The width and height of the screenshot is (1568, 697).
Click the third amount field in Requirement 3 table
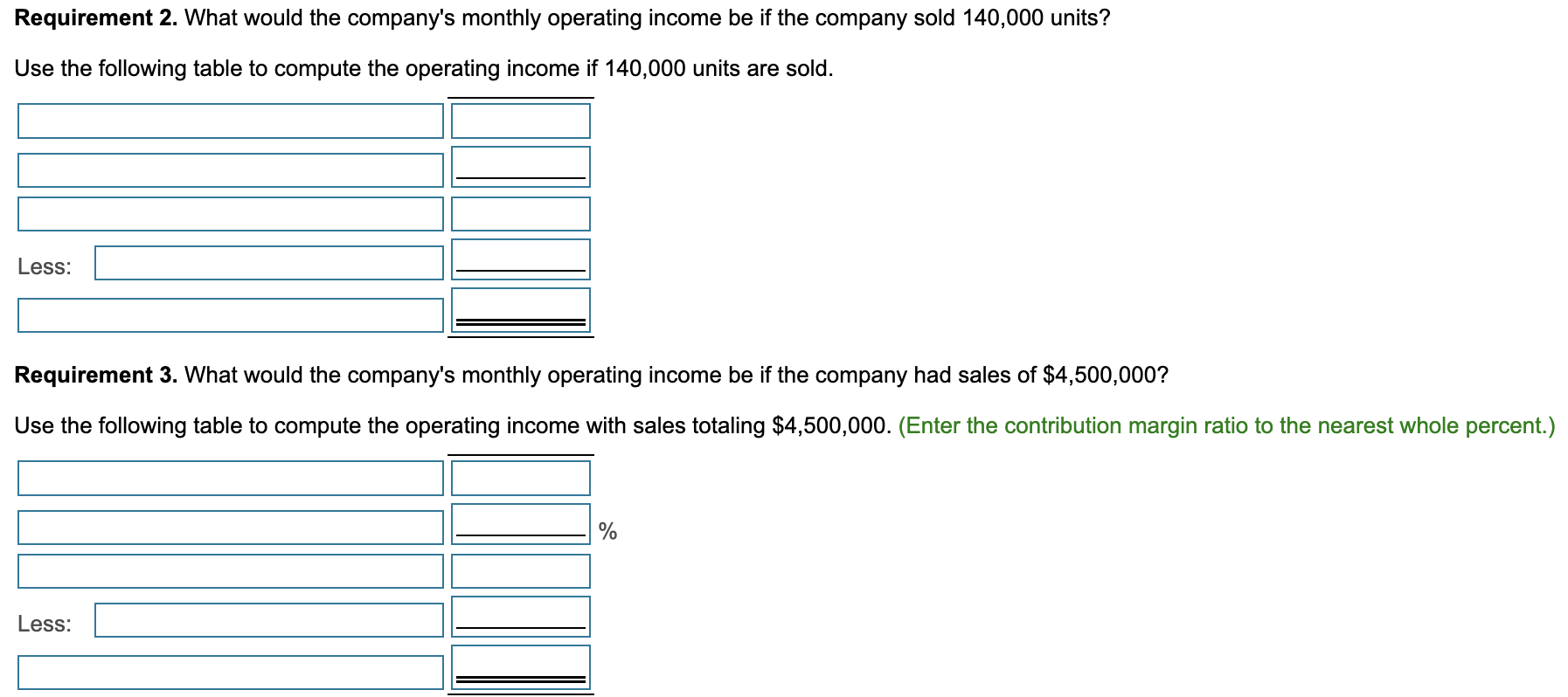point(520,572)
